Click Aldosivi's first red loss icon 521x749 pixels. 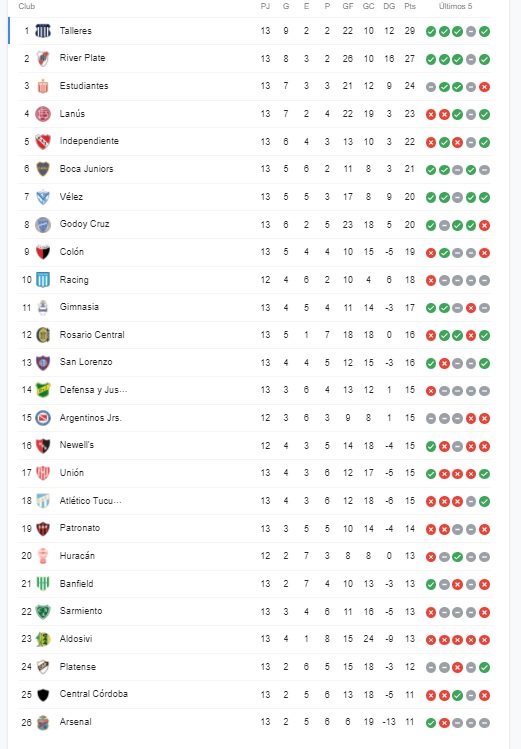tap(431, 640)
